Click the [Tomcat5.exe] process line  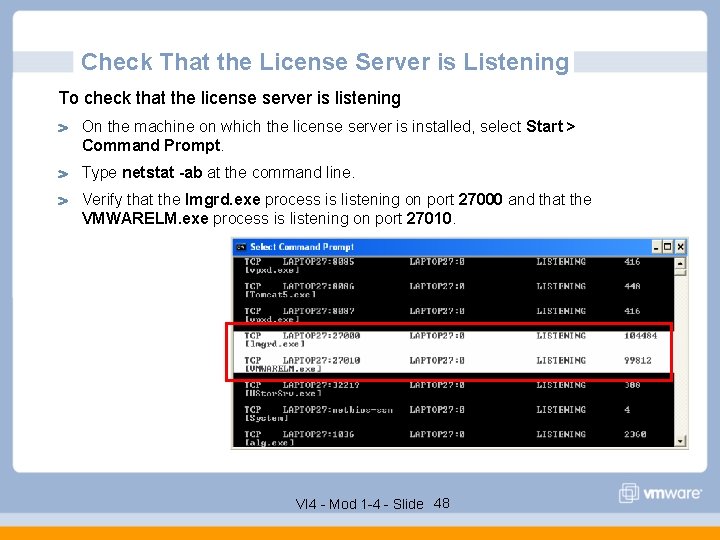pyautogui.click(x=280, y=294)
